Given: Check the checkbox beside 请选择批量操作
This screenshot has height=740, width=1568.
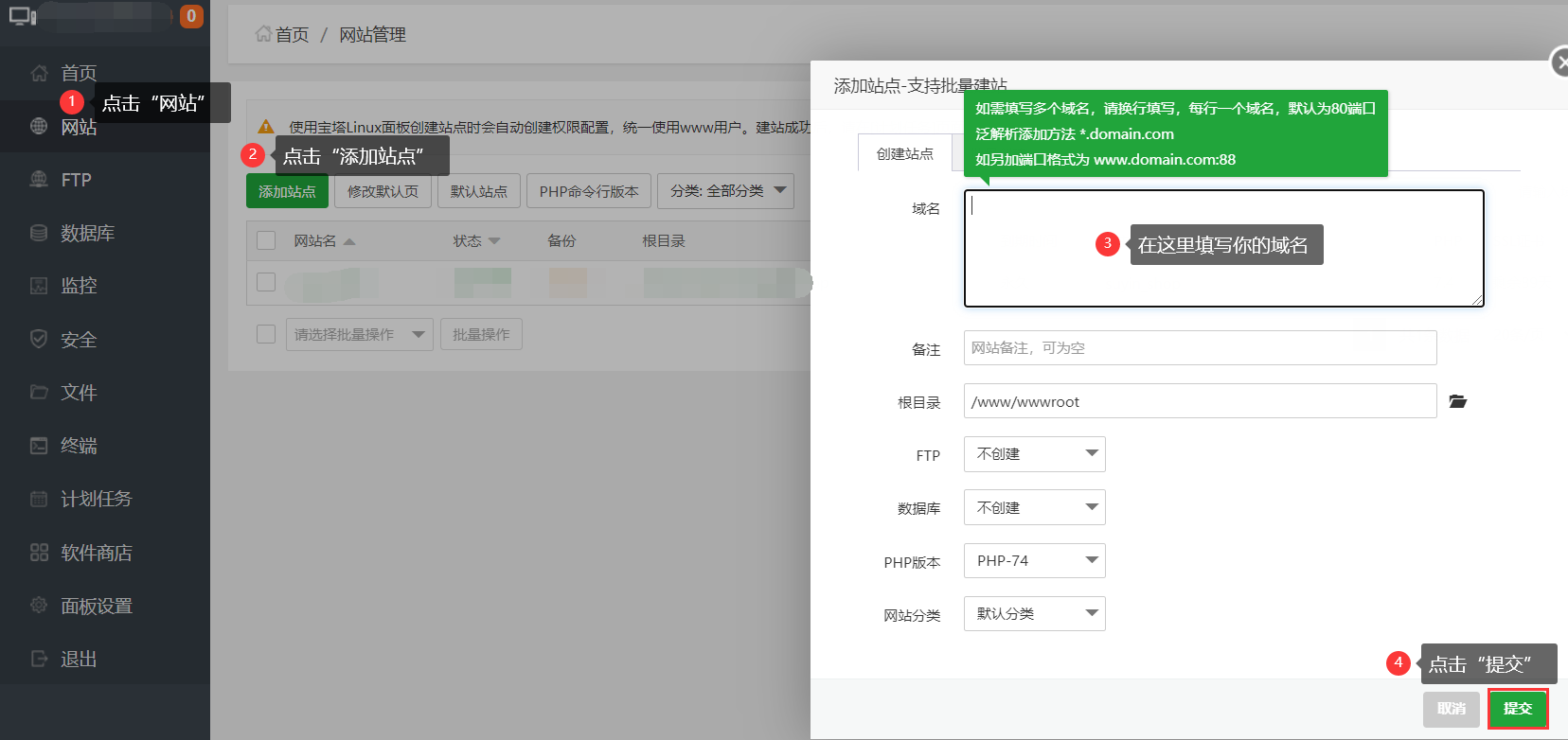Looking at the screenshot, I should [x=266, y=334].
